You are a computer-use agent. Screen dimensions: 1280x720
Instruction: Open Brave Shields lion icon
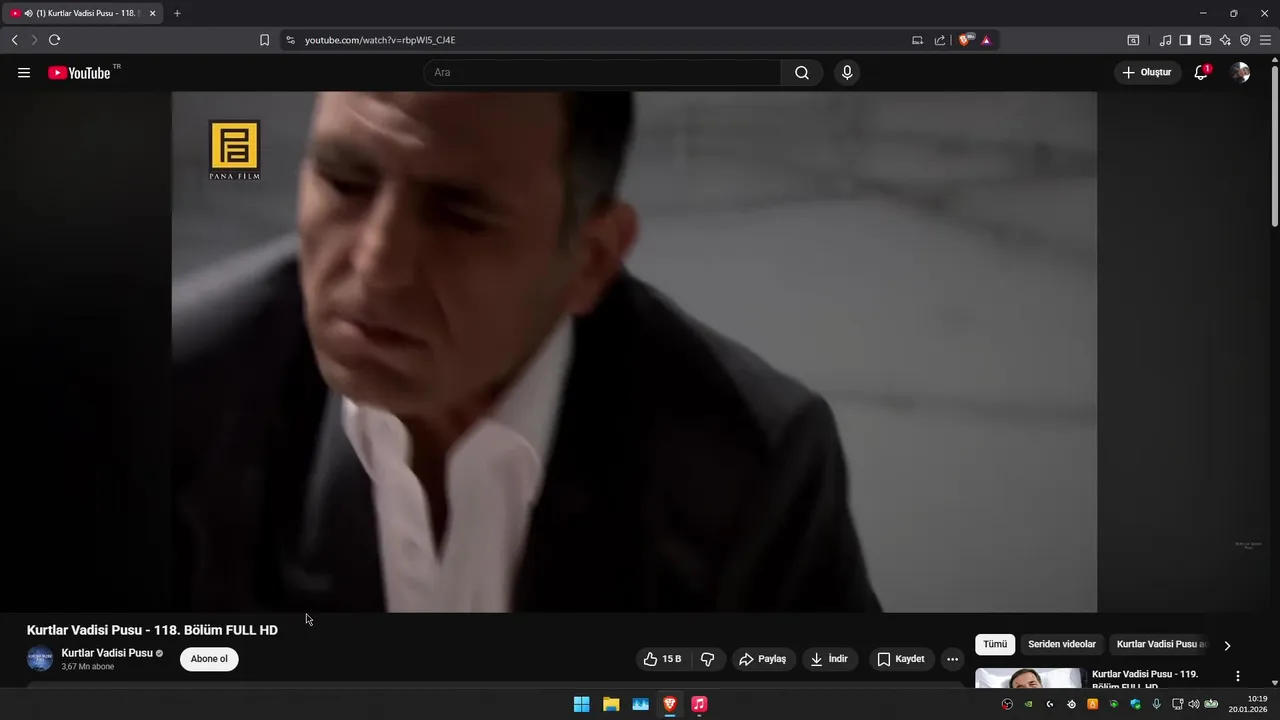click(x=965, y=40)
